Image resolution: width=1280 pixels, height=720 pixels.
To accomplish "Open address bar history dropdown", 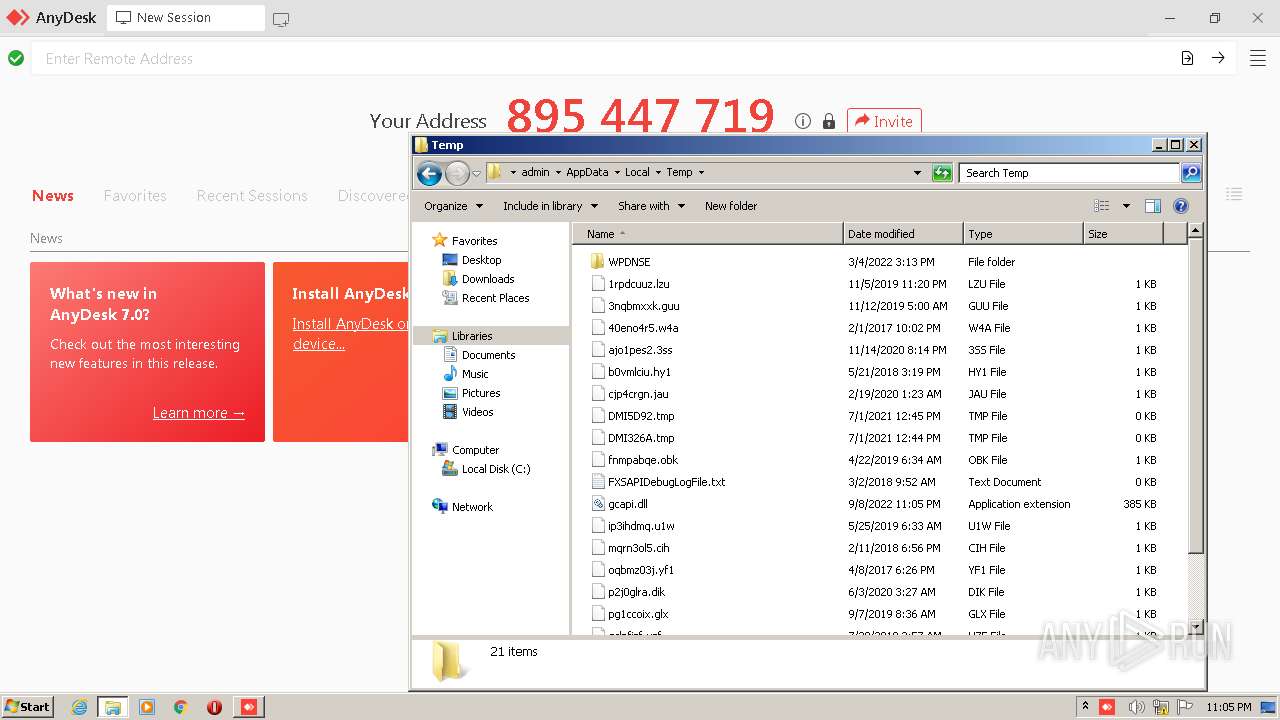I will 917,173.
